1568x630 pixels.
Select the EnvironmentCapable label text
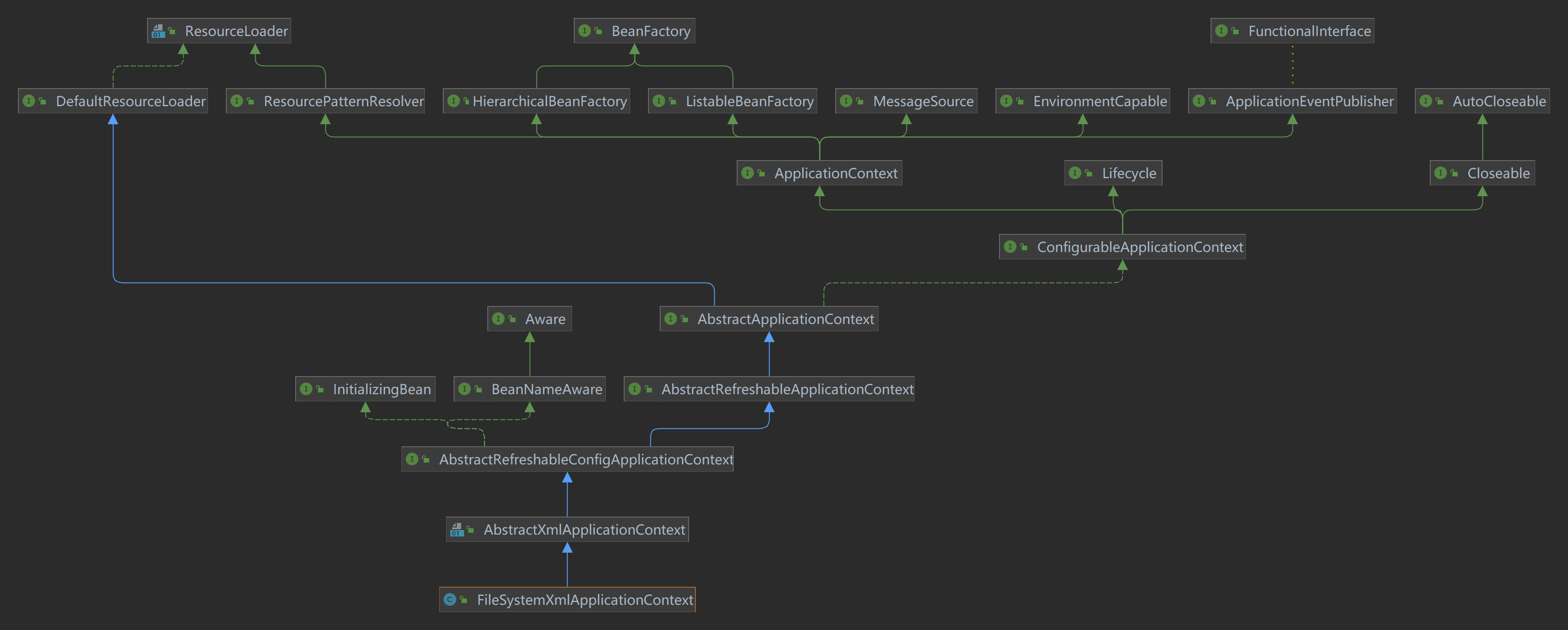click(1100, 102)
